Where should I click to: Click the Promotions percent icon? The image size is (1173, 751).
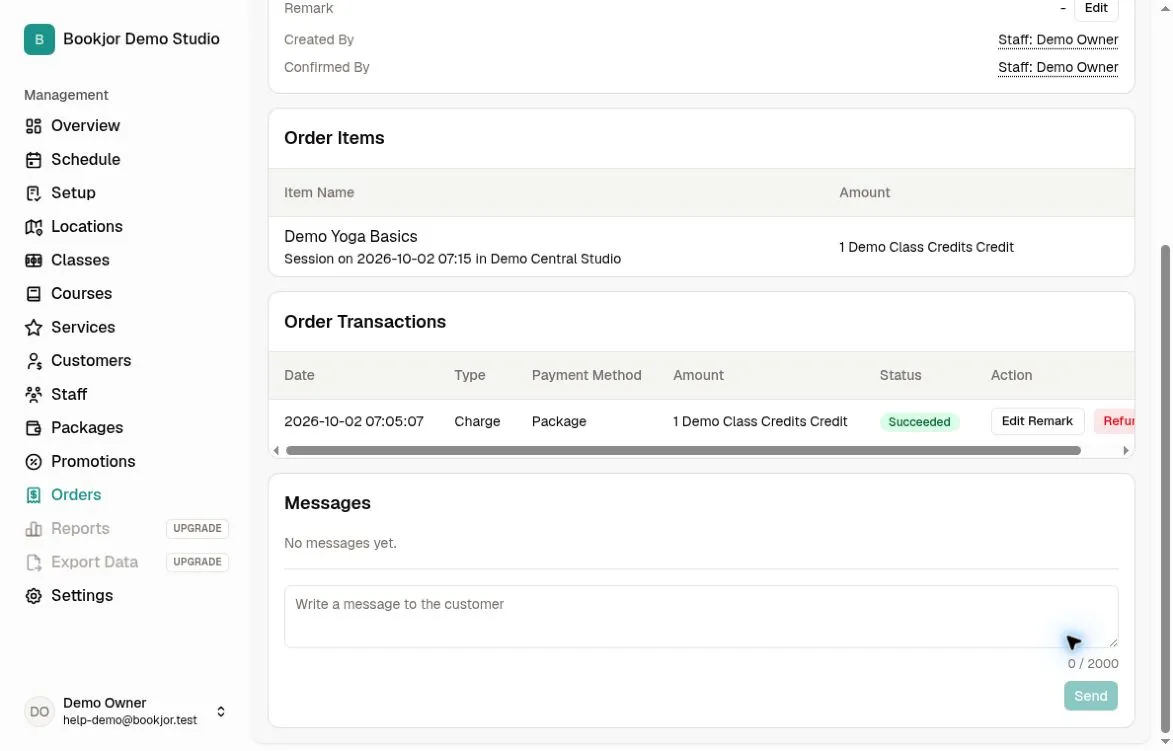[34, 462]
